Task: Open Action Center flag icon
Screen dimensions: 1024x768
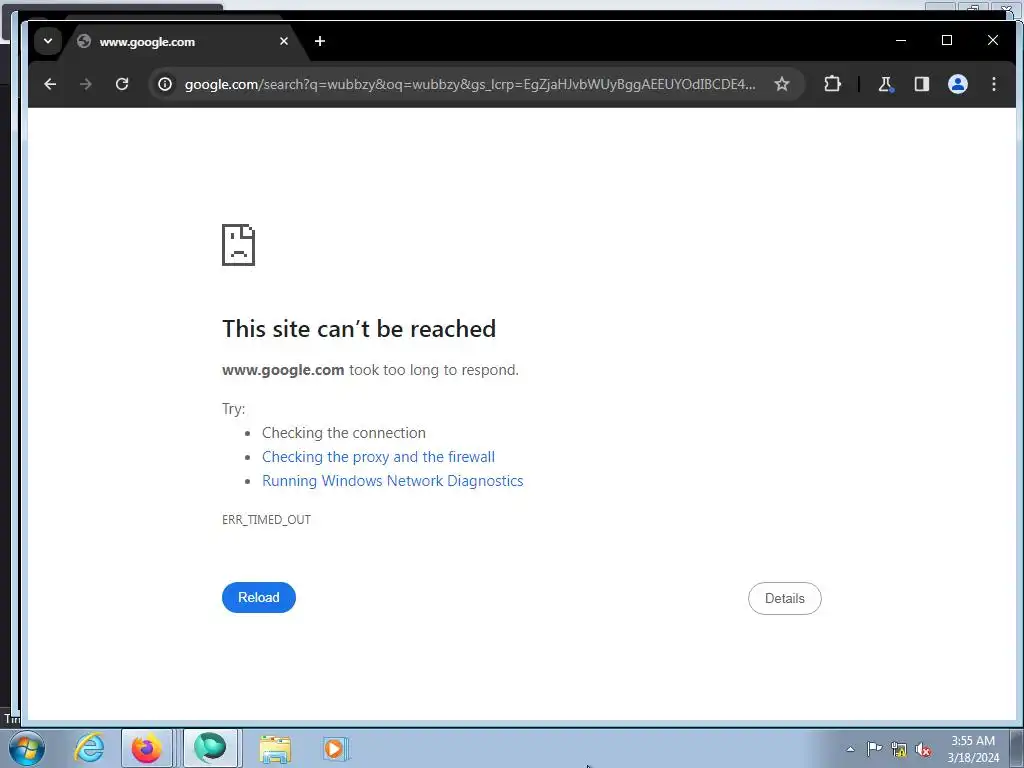Action: coord(874,749)
